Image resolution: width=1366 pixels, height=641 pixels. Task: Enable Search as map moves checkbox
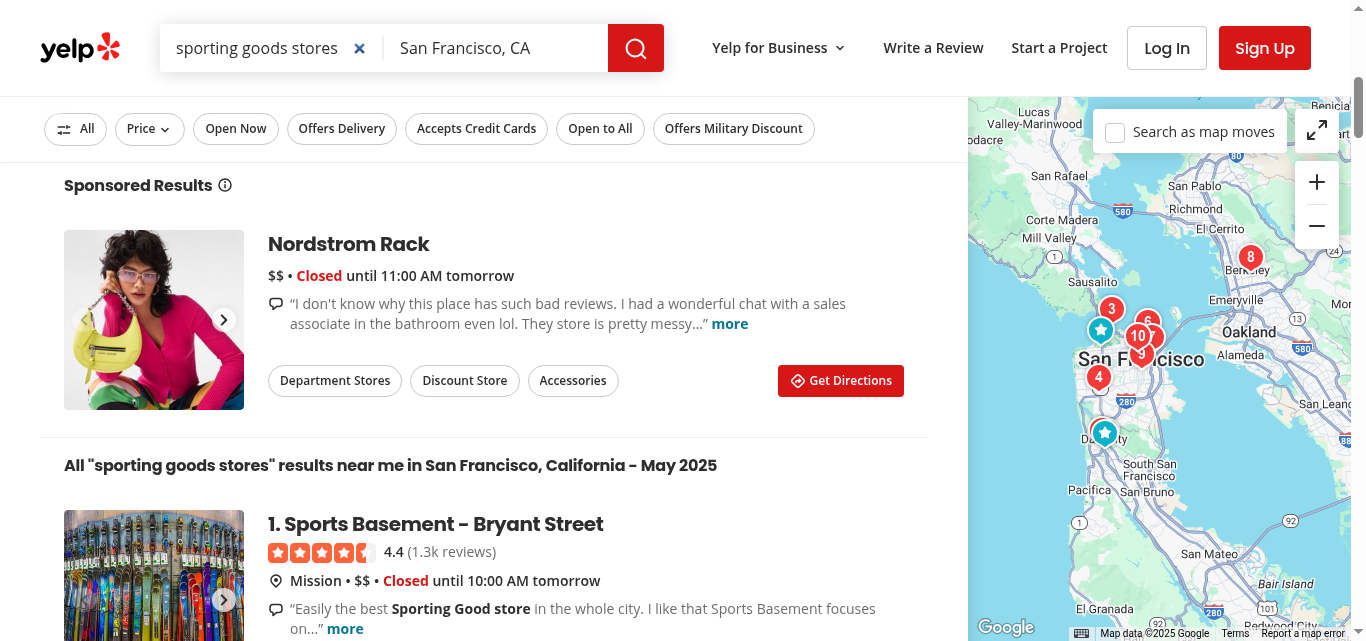point(1115,132)
